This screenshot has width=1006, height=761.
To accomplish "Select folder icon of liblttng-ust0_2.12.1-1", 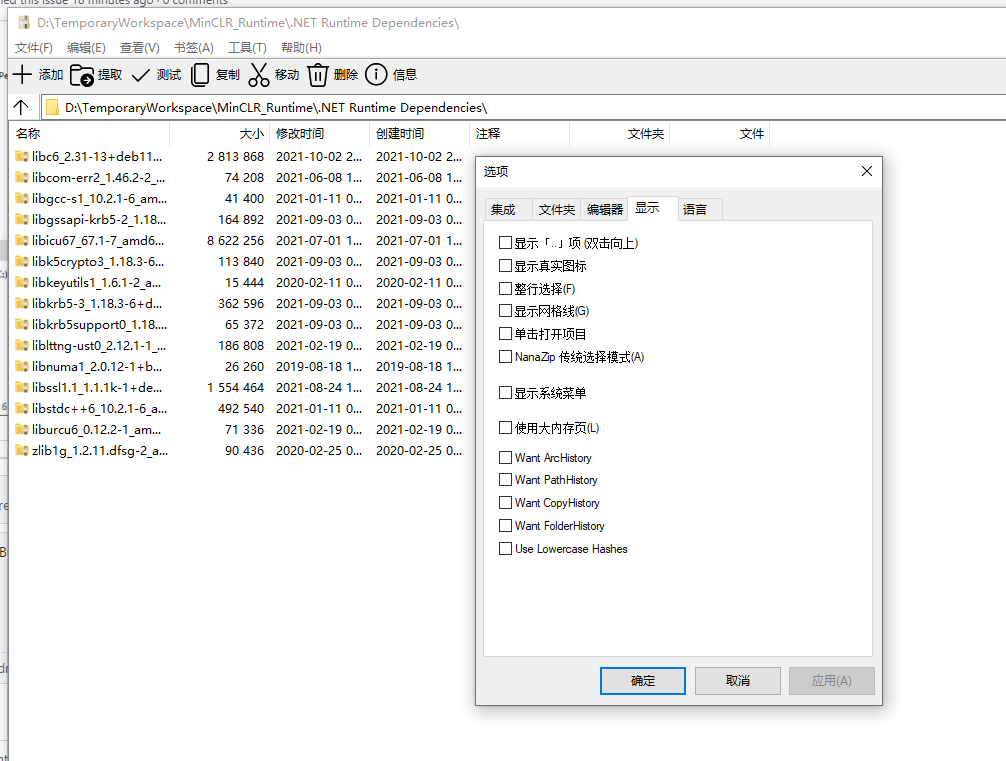I will tap(22, 346).
